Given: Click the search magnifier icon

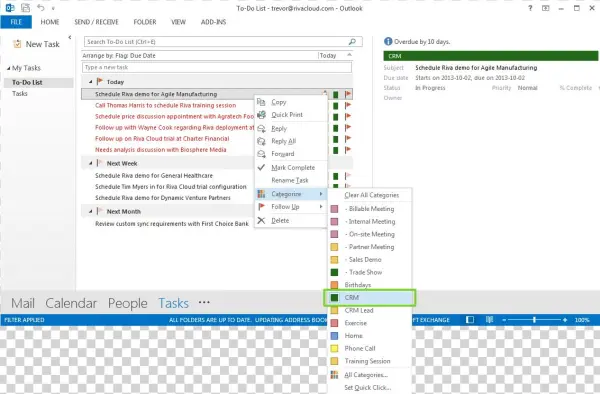Looking at the screenshot, I should coord(352,41).
